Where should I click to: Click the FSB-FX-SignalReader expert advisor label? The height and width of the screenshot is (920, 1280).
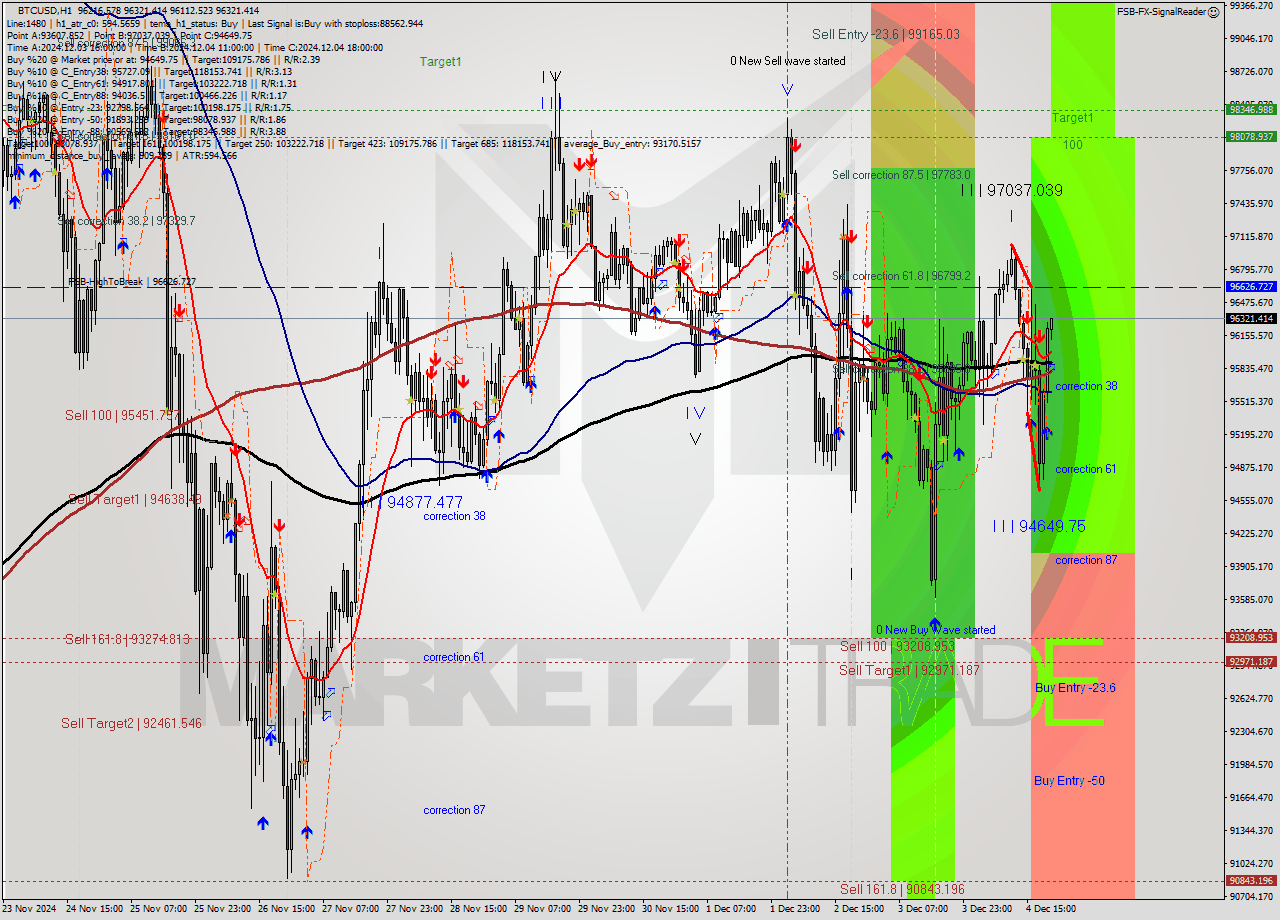[x=1161, y=12]
